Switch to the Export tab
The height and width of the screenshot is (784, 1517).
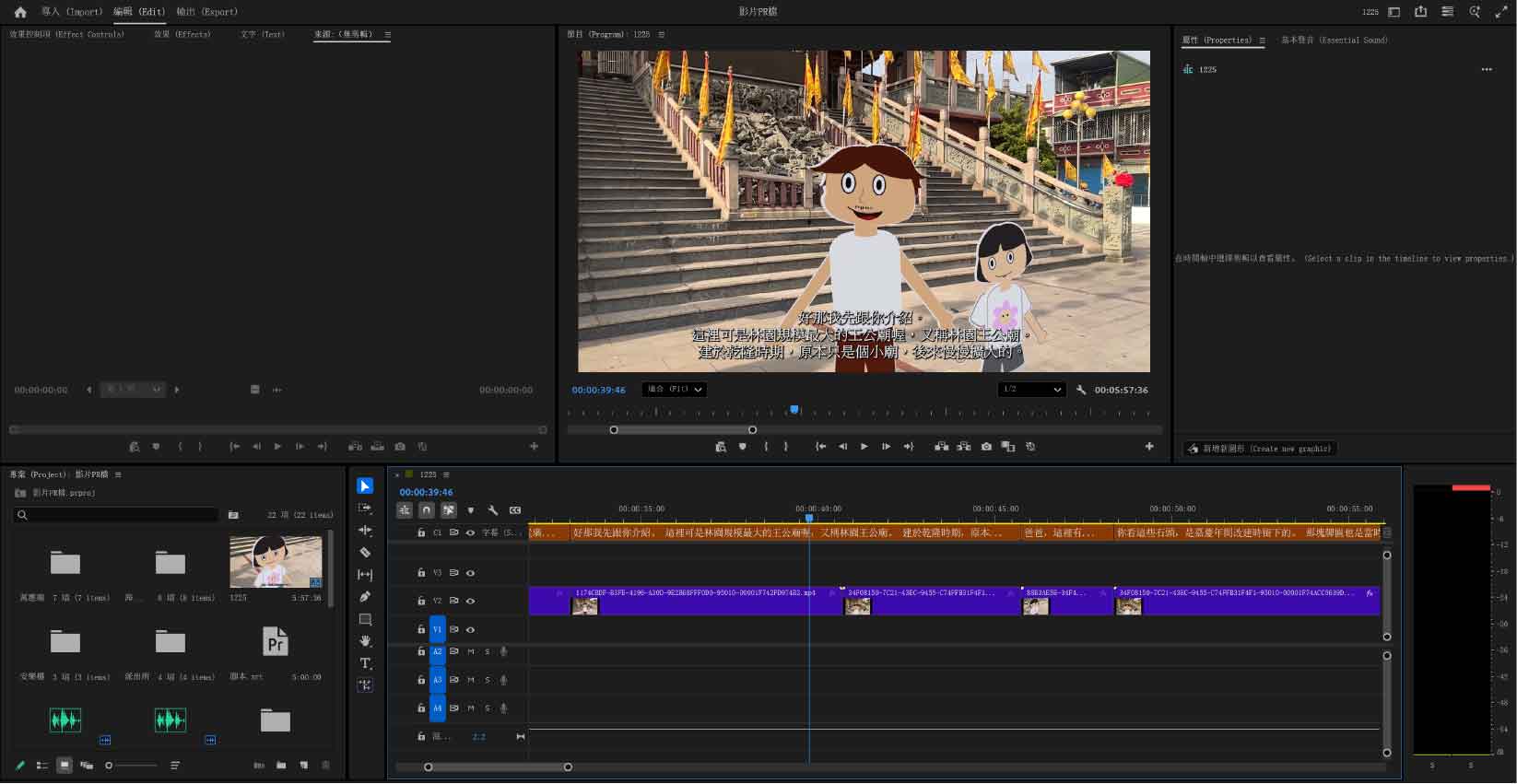[206, 12]
